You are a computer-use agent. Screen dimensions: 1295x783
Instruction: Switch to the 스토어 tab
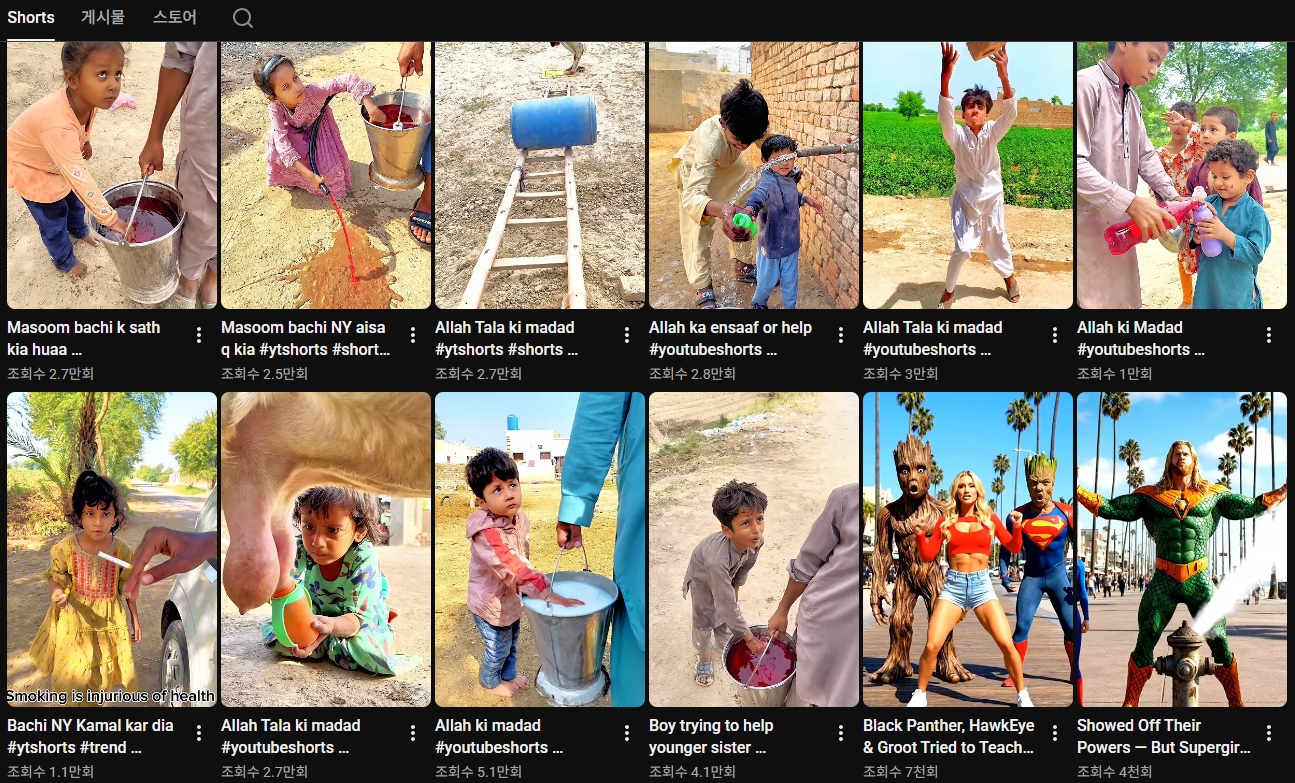(175, 18)
